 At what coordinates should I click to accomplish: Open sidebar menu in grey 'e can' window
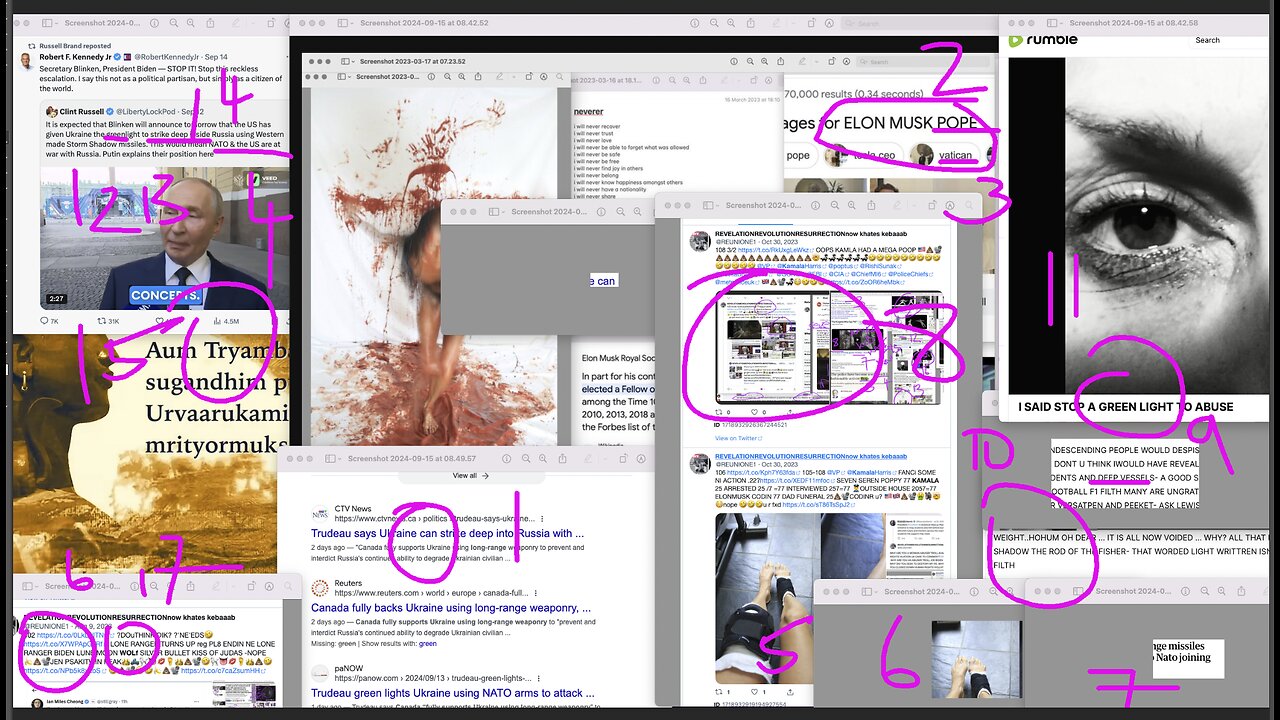coord(495,211)
